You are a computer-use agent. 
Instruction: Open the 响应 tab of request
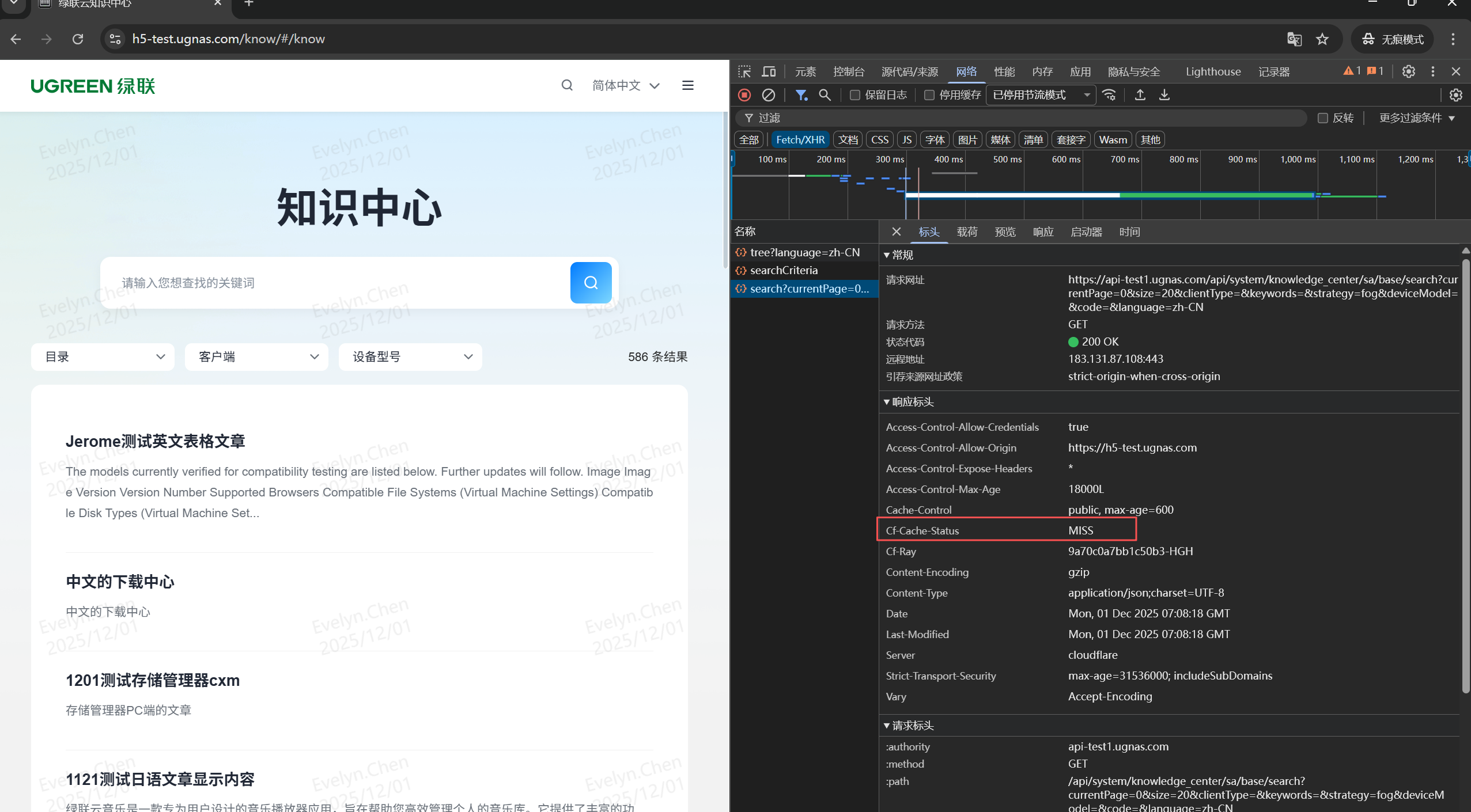pos(1043,232)
